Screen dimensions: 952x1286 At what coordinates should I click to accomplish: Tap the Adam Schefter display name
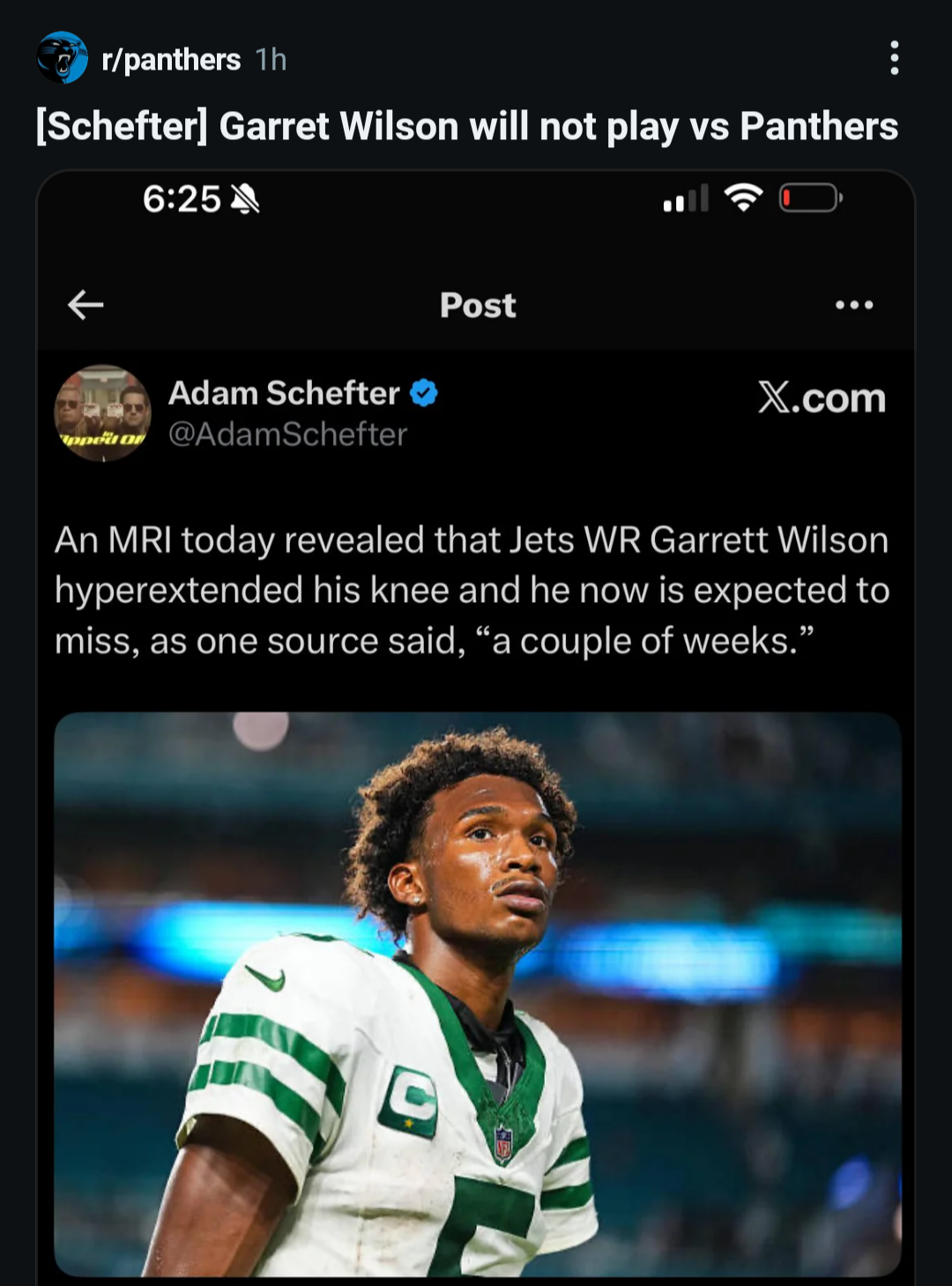(284, 393)
